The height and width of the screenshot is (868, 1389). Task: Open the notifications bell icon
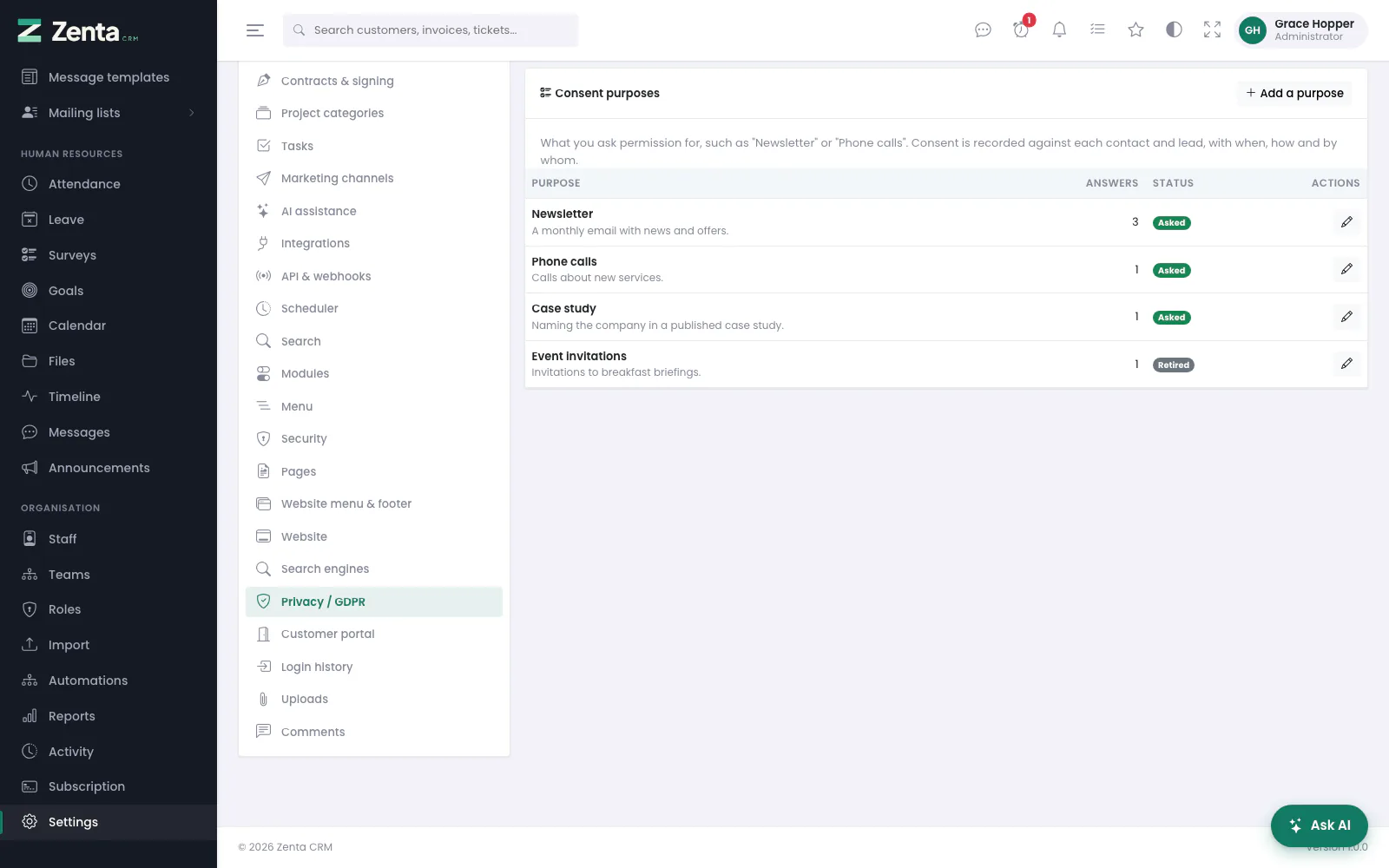coord(1059,30)
